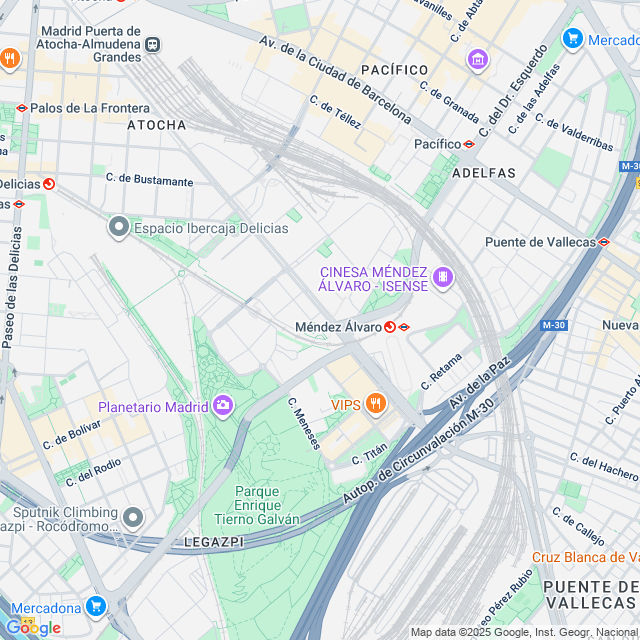Click the Pacífico metro station icon

tap(469, 144)
